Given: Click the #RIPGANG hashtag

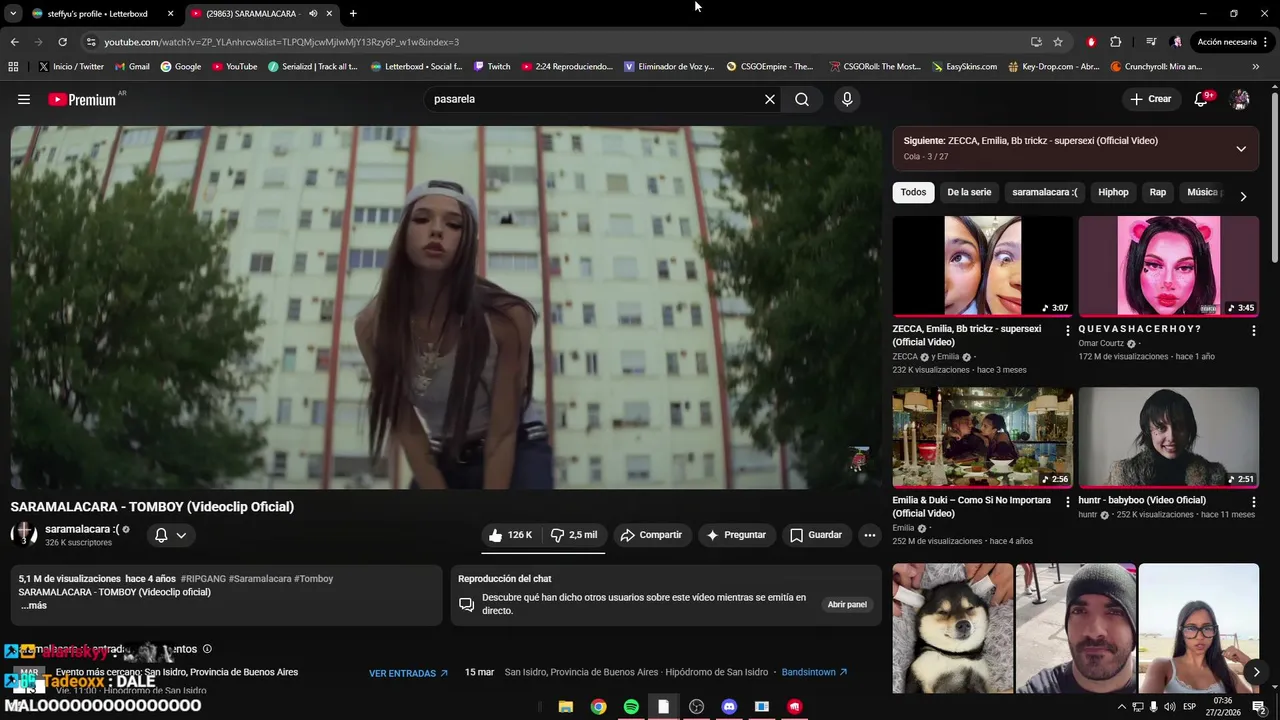Looking at the screenshot, I should click(x=202, y=579).
